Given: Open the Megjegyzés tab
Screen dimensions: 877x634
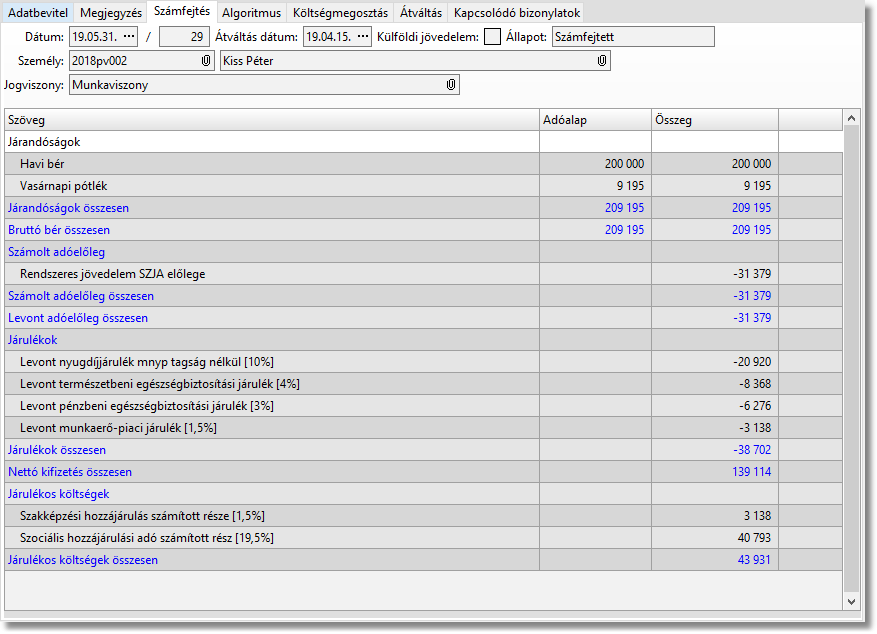Looking at the screenshot, I should [x=110, y=13].
